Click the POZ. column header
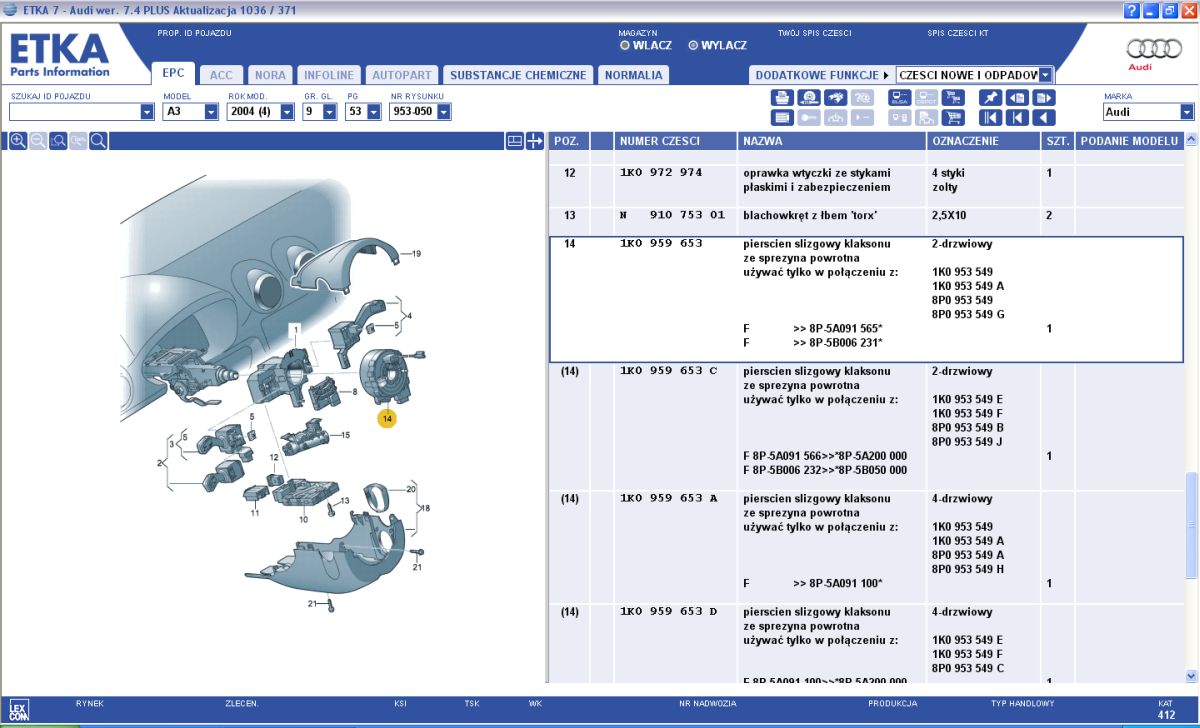 (x=569, y=141)
